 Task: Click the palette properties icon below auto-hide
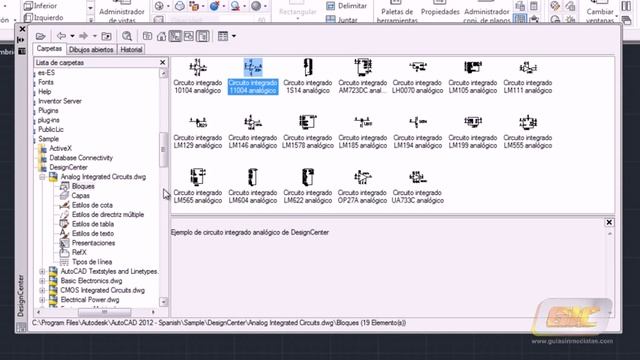(21, 51)
